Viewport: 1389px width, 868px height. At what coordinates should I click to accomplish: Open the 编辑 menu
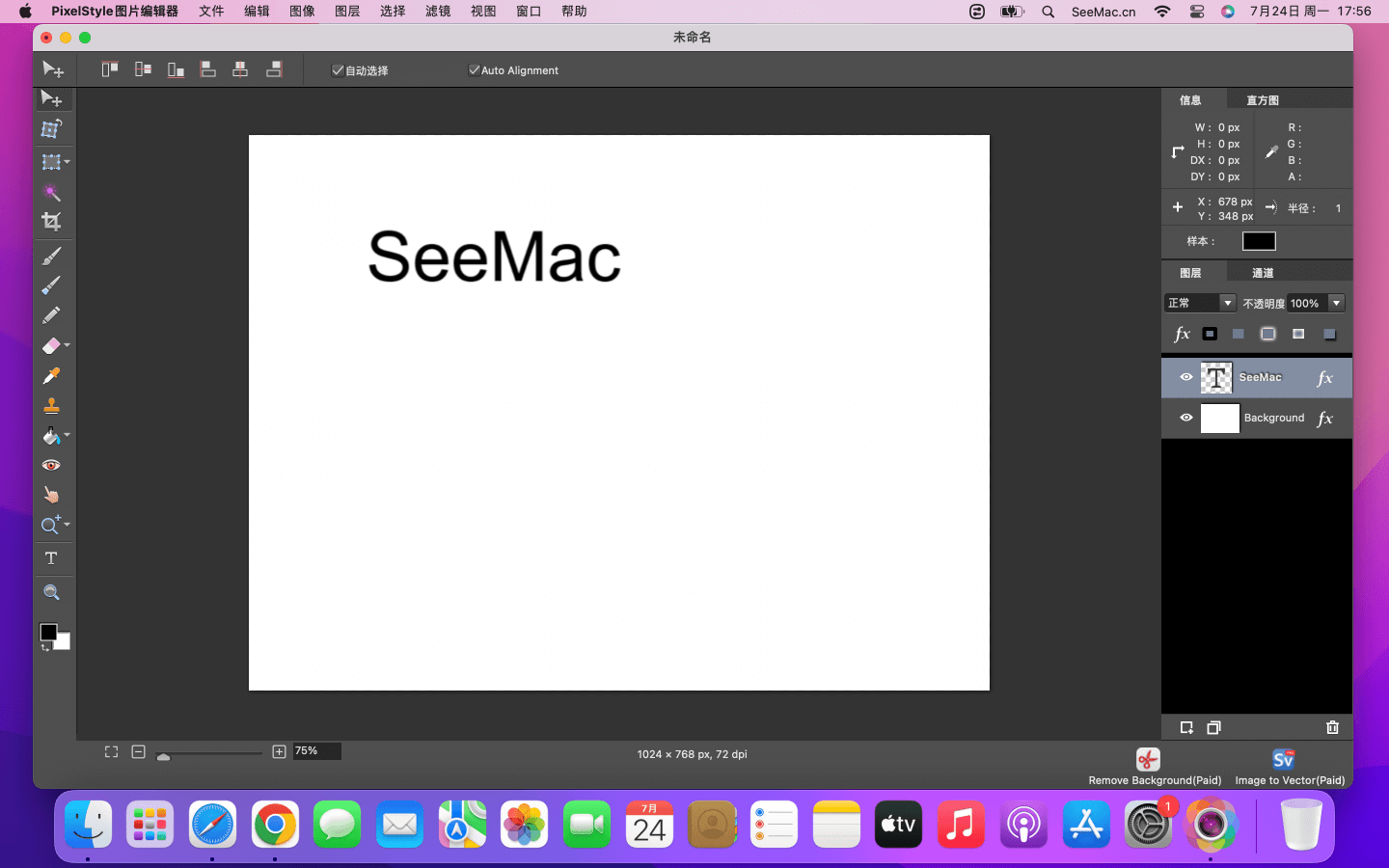pos(257,12)
